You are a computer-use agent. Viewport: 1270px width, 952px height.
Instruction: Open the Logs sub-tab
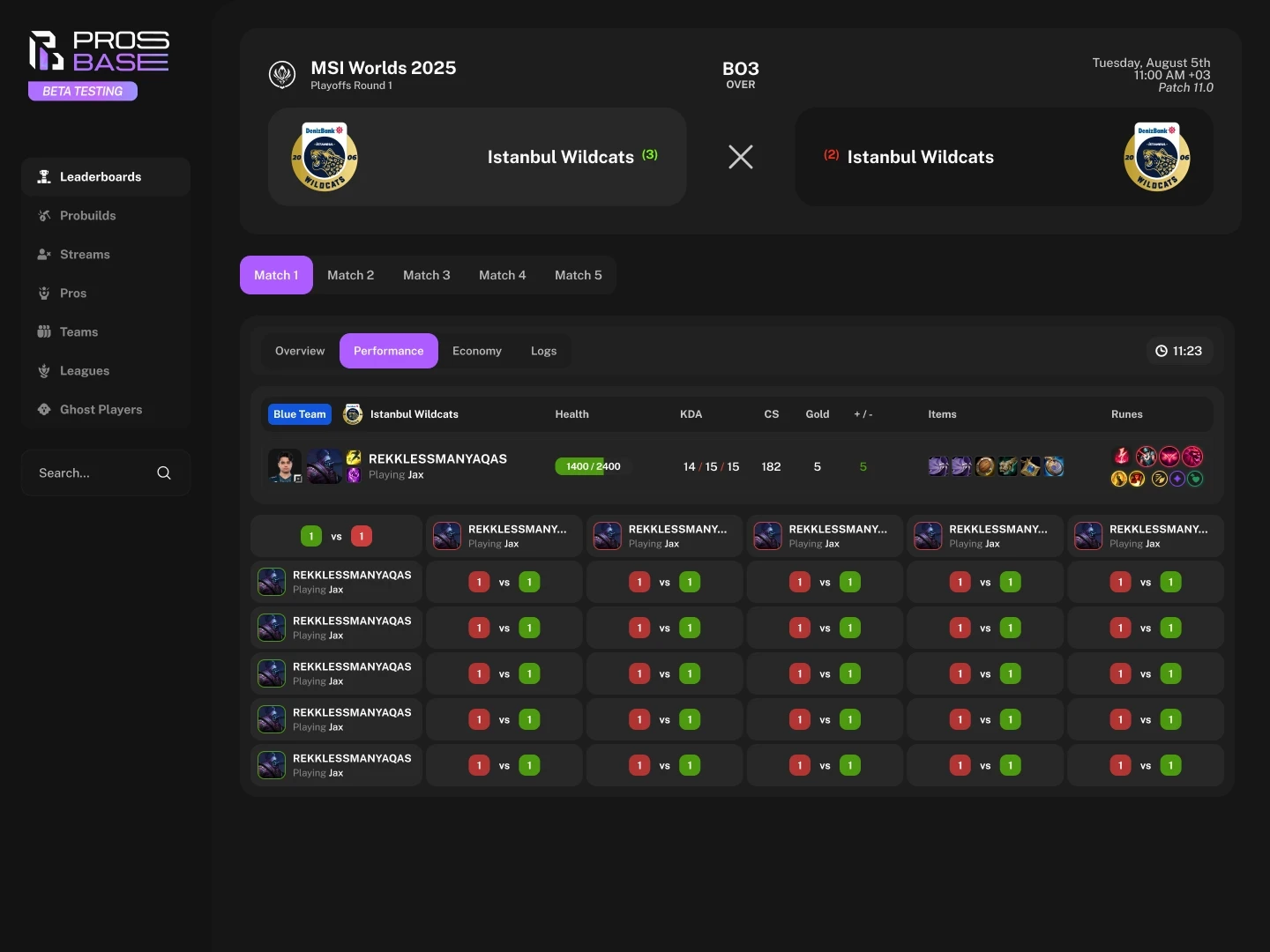(543, 351)
